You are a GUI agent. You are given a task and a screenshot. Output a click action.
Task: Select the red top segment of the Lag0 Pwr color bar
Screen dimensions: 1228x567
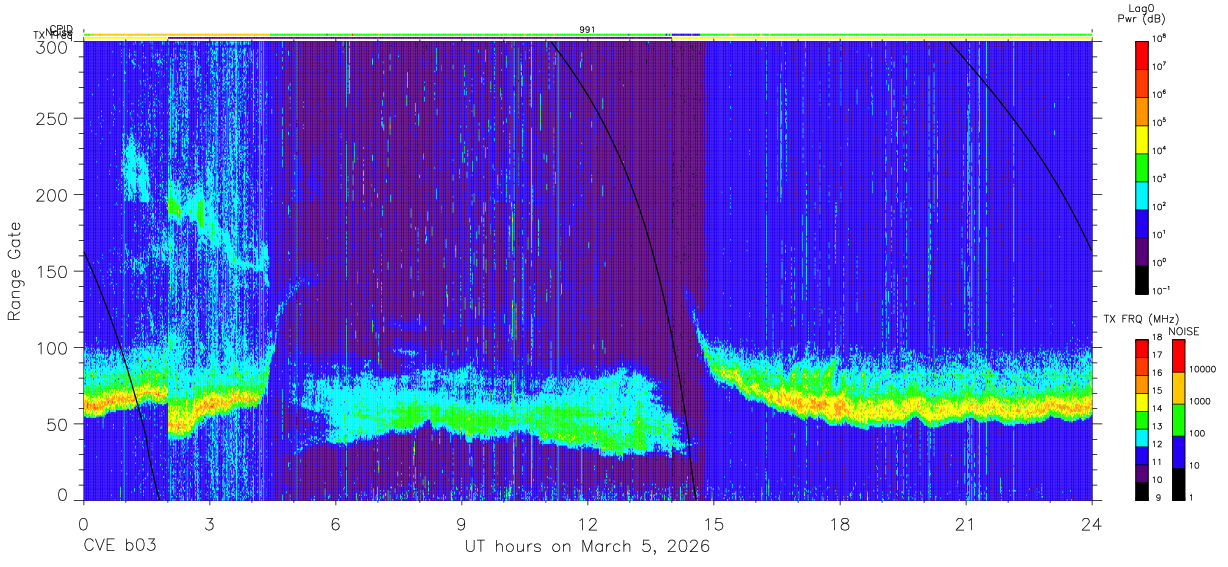1142,53
